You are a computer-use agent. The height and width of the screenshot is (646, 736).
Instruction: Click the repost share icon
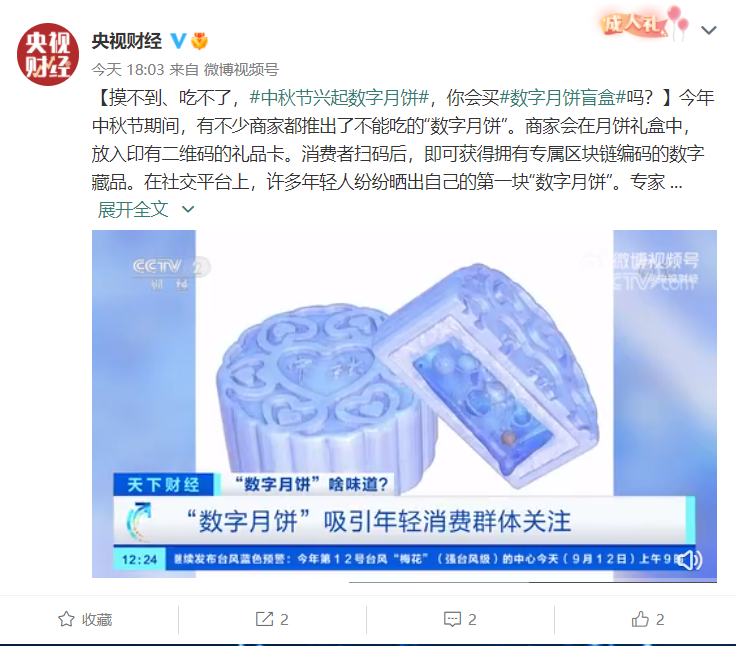(264, 619)
